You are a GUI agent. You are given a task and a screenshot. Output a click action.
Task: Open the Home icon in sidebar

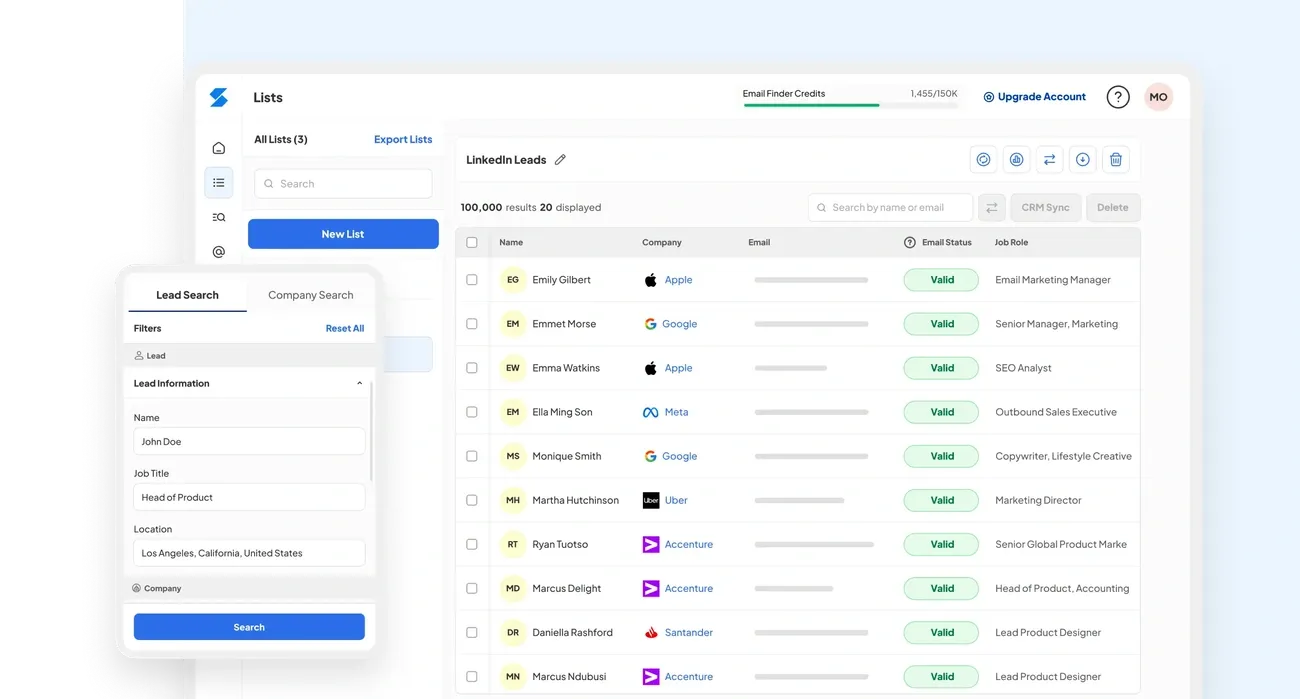(218, 148)
